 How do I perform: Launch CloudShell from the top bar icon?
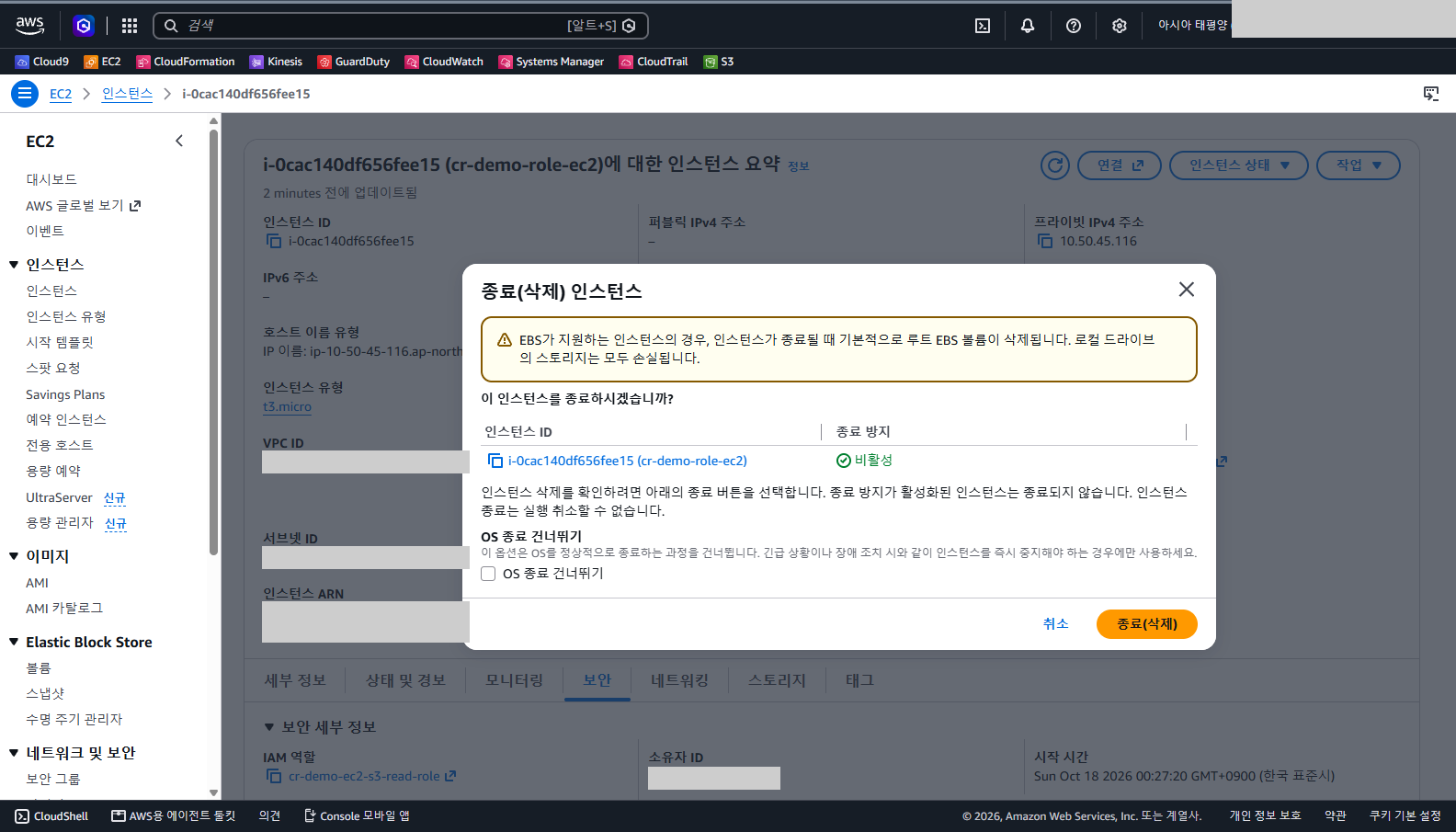(983, 26)
